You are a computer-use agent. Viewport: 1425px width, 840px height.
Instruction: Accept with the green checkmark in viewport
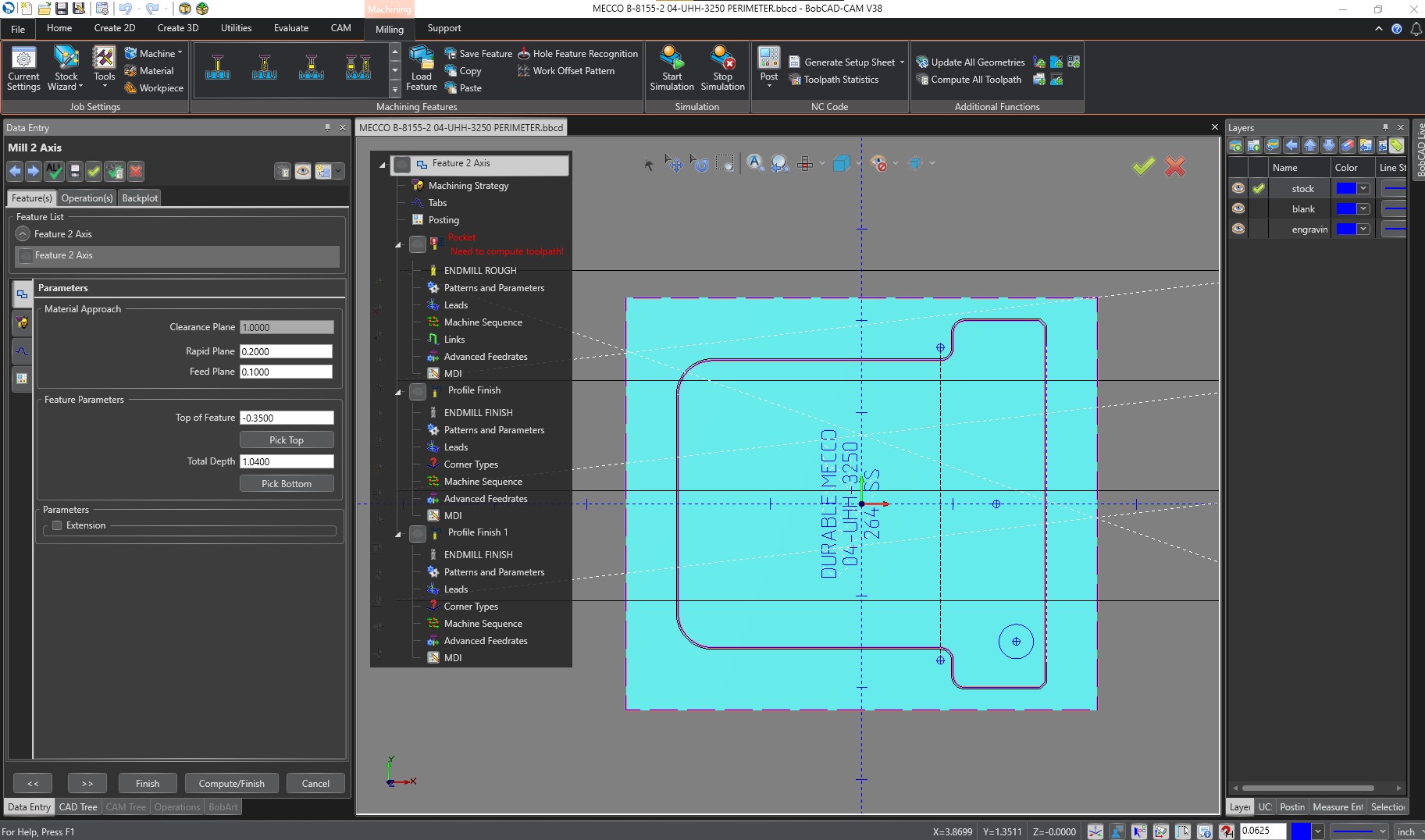click(1143, 166)
